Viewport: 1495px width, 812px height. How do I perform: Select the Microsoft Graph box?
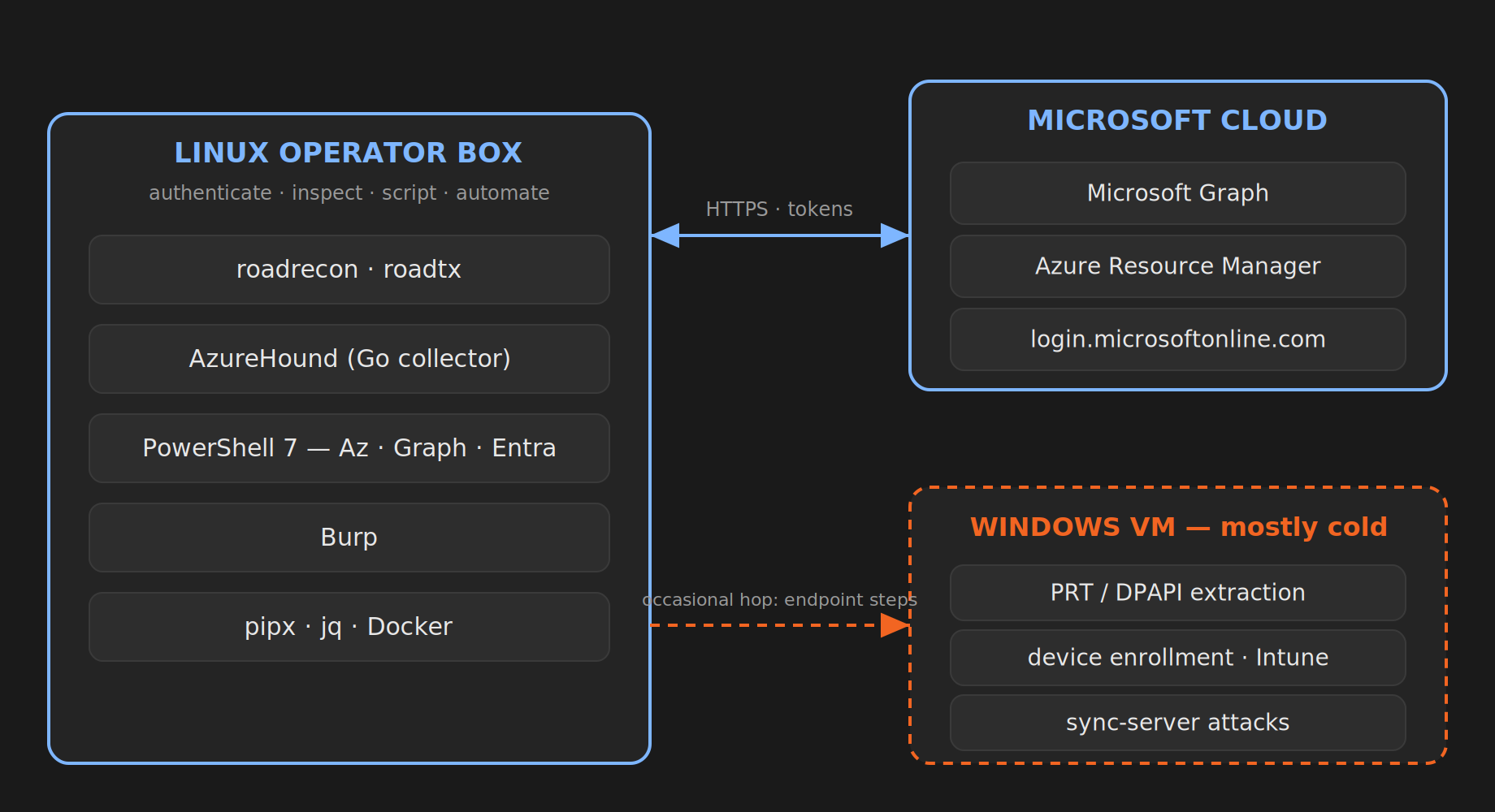pyautogui.click(x=1178, y=193)
